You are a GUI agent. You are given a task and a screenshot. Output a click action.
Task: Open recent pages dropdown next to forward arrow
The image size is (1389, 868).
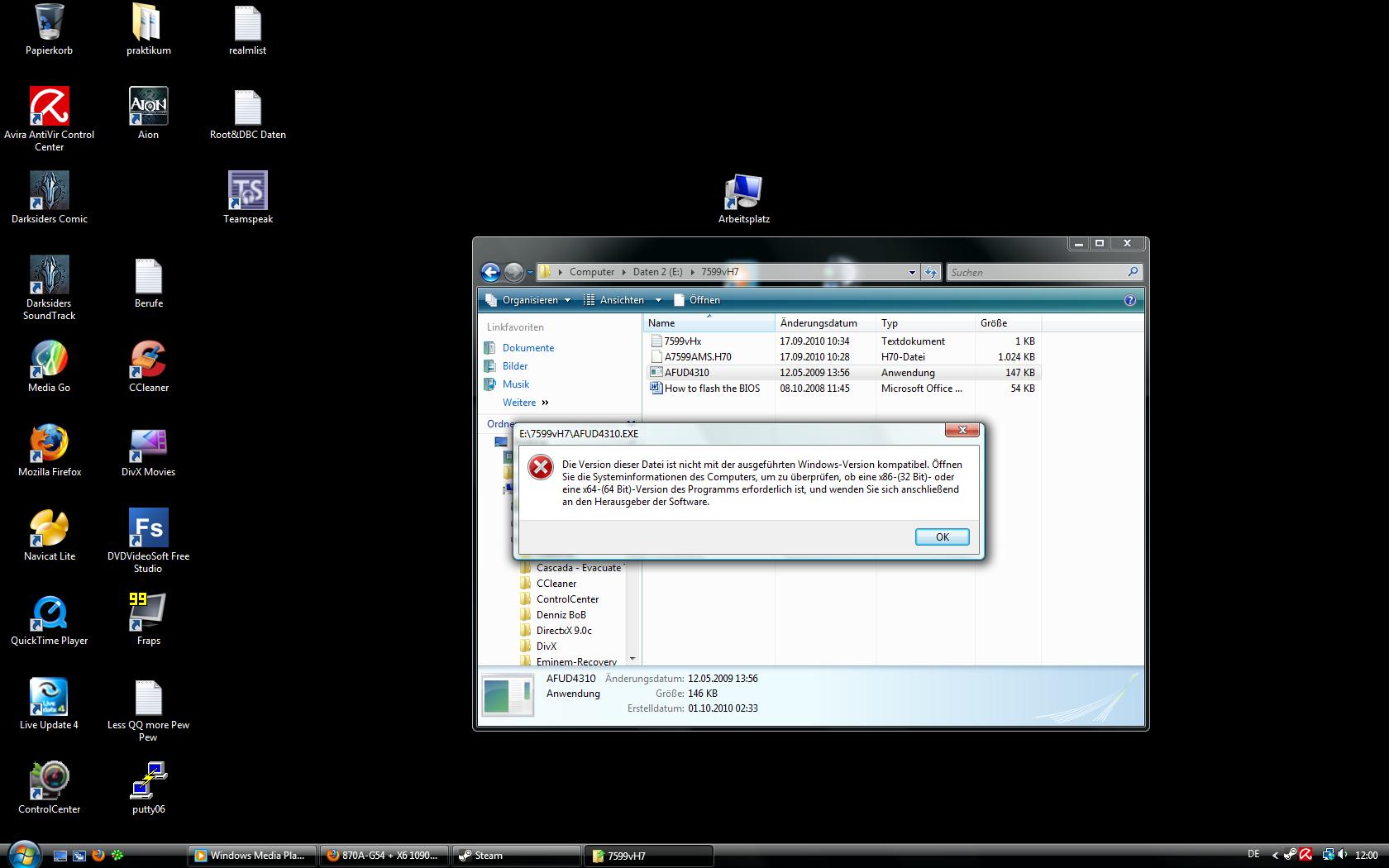pos(530,273)
